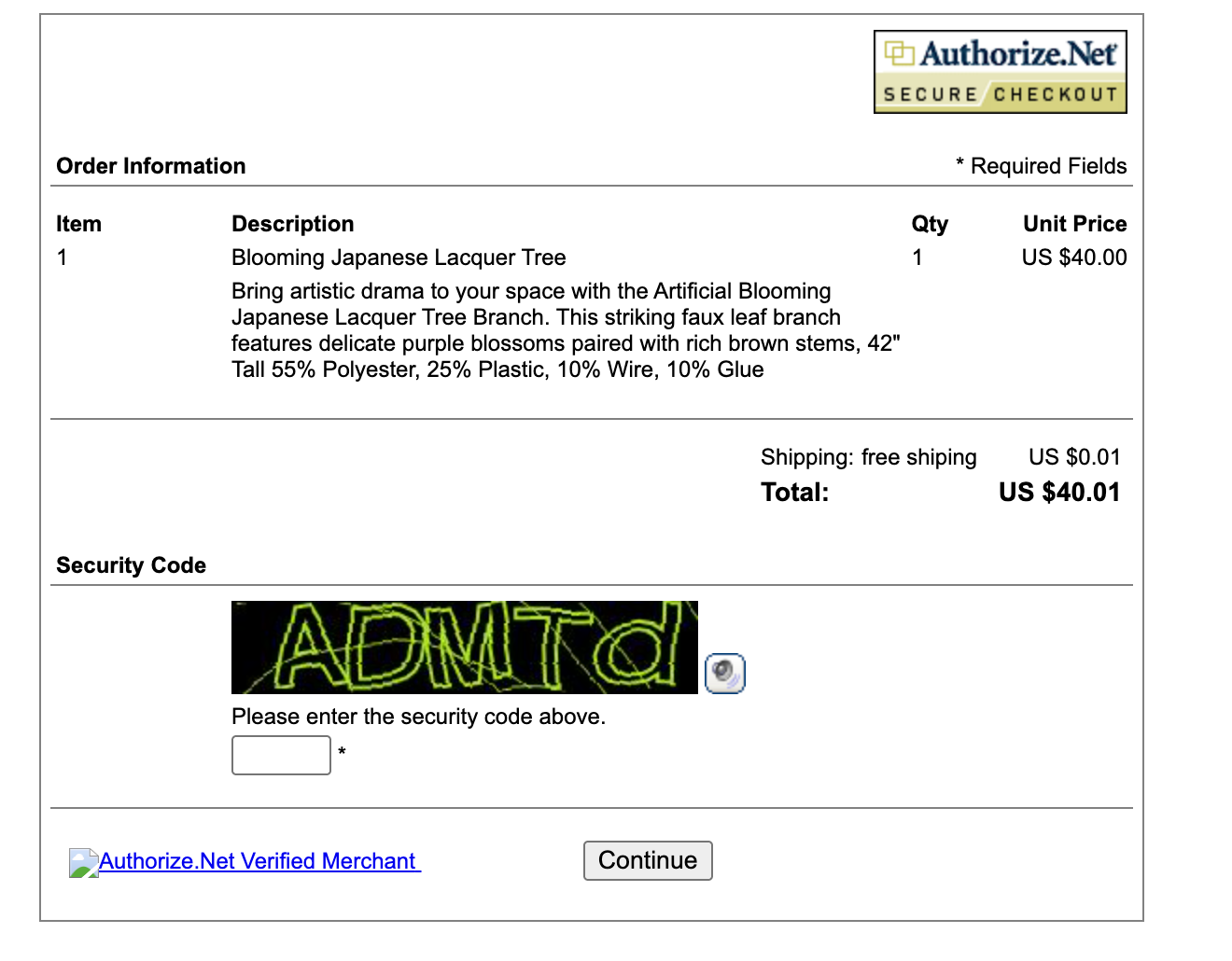Focus the security code input field
The image size is (1232, 961).
pos(281,755)
